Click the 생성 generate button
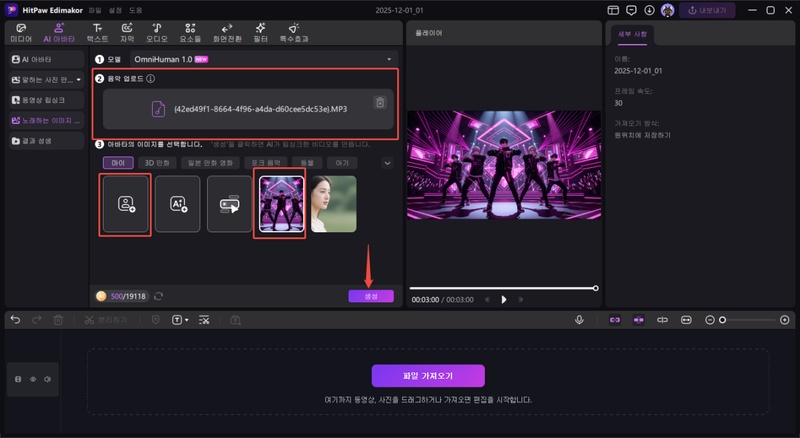Image resolution: width=800 pixels, height=438 pixels. pyautogui.click(x=371, y=296)
